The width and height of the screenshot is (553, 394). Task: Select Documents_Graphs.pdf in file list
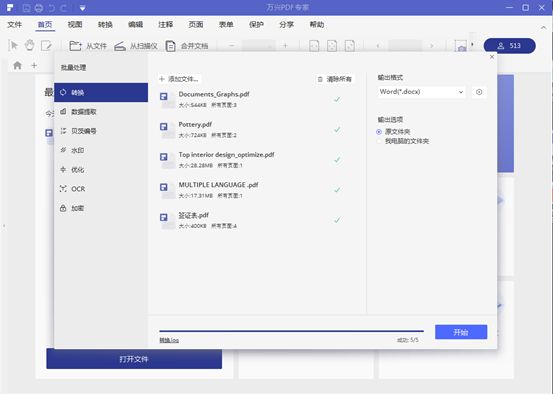[x=257, y=99]
